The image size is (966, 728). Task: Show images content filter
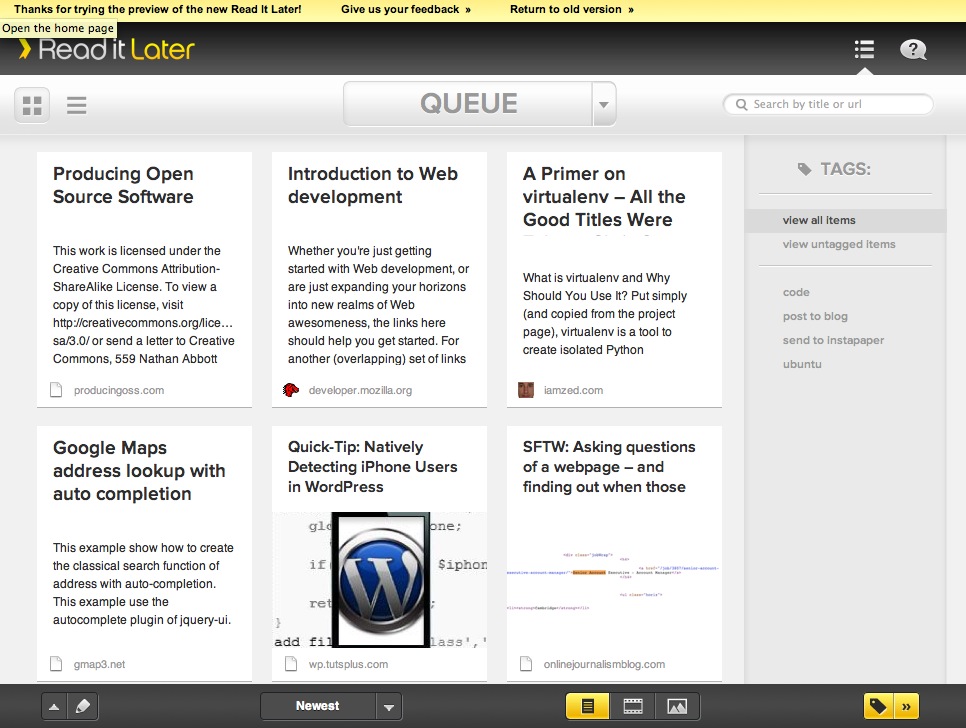pos(677,706)
